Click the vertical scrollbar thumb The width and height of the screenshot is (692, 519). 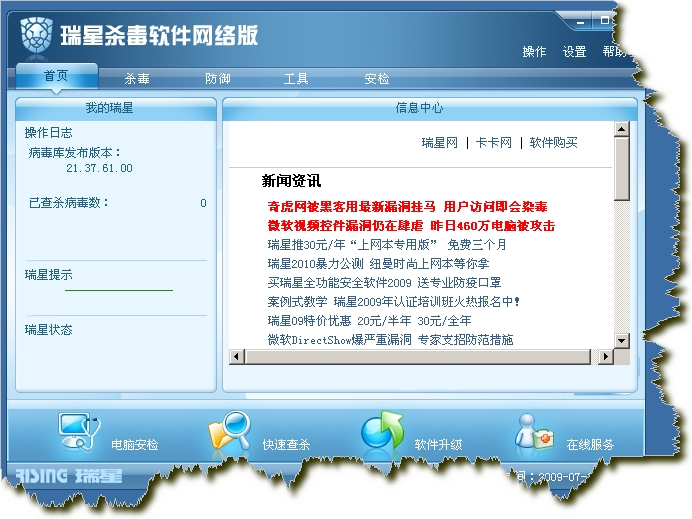coord(622,169)
